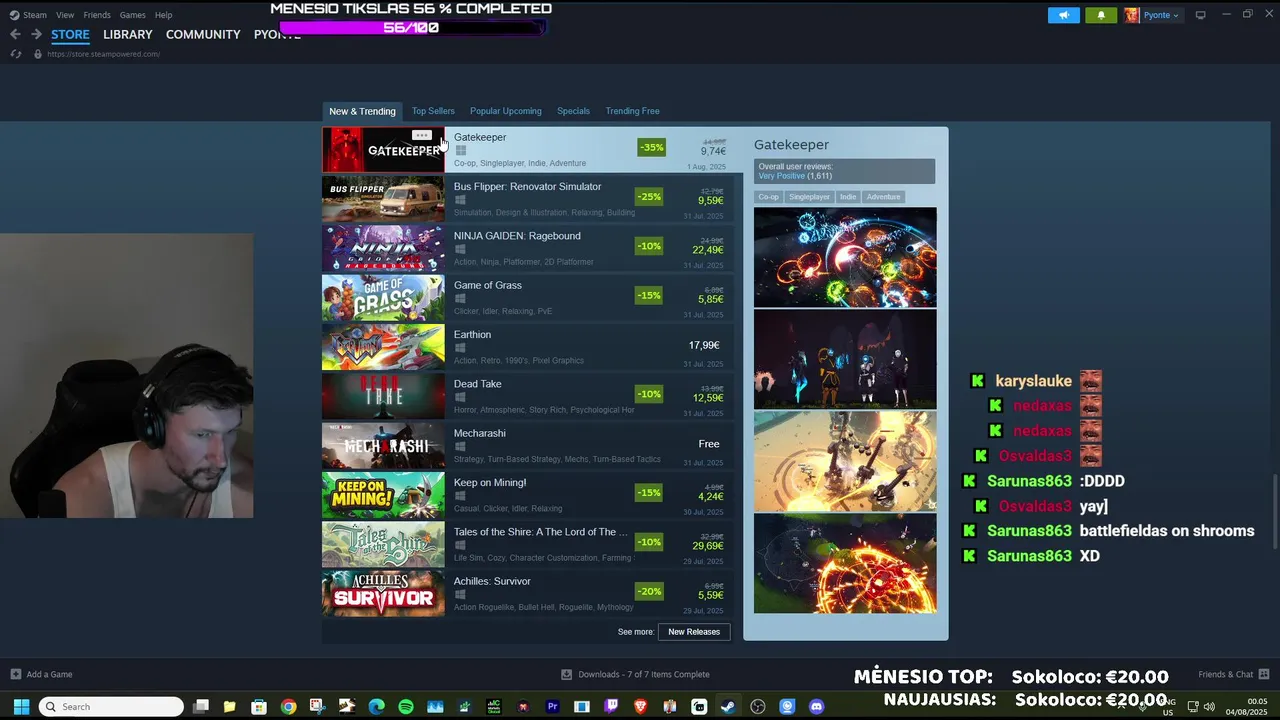
Task: Open OBS Studio from taskbar
Action: (x=757, y=707)
